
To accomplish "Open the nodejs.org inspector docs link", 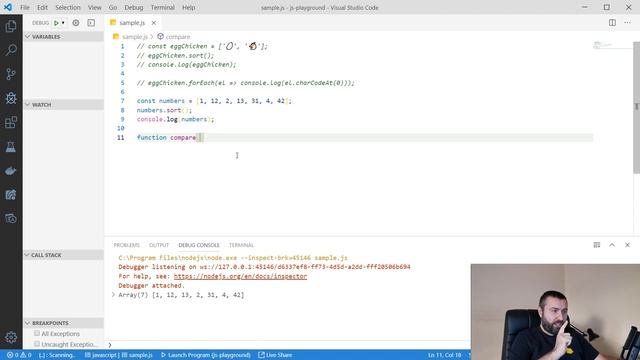I will click(x=240, y=276).
